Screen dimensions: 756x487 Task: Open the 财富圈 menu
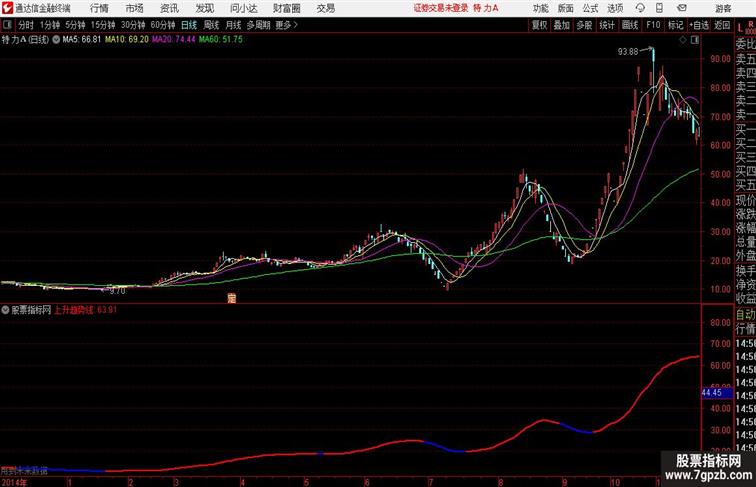pyautogui.click(x=286, y=8)
